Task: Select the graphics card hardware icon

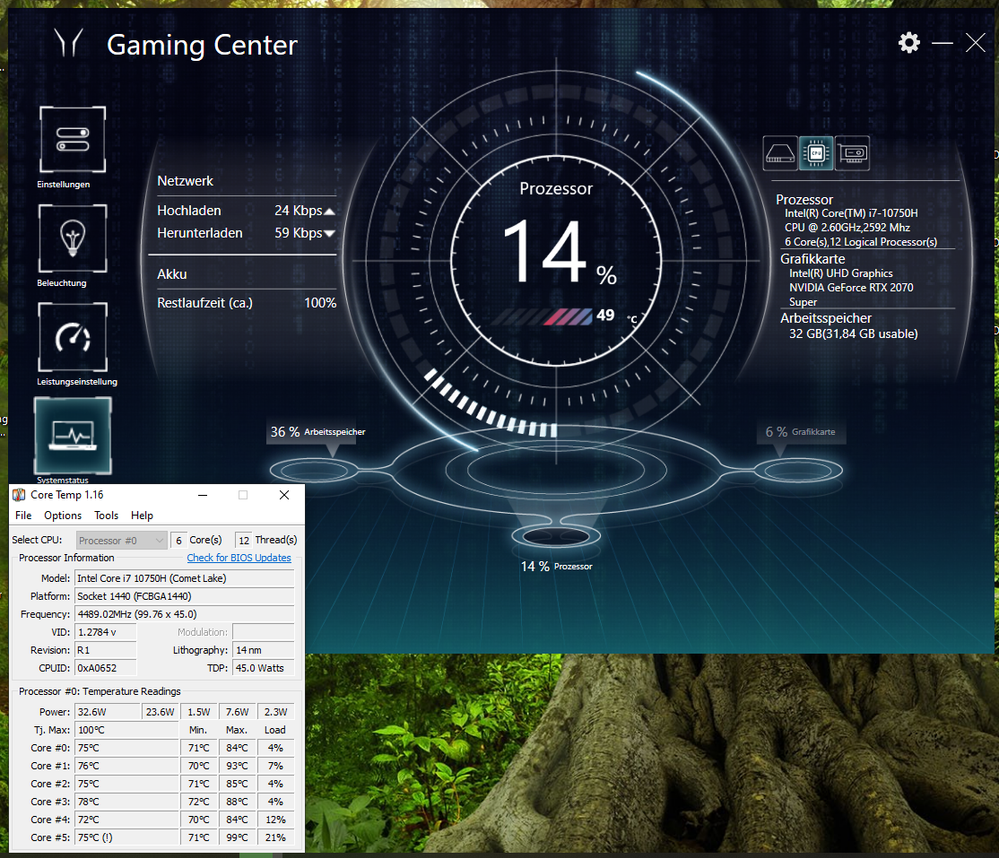Action: click(x=852, y=153)
